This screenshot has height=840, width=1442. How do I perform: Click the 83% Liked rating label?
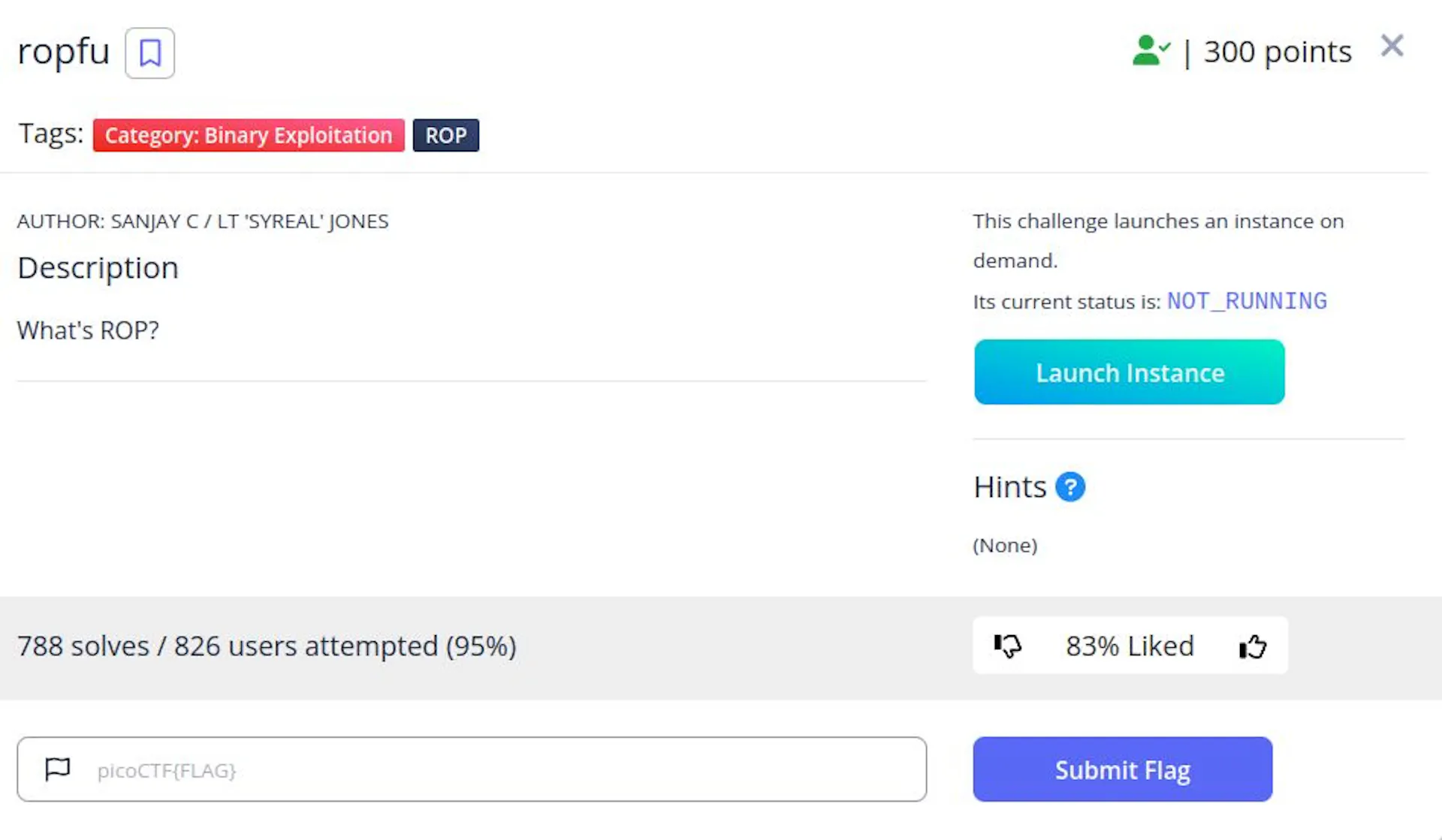click(1130, 646)
